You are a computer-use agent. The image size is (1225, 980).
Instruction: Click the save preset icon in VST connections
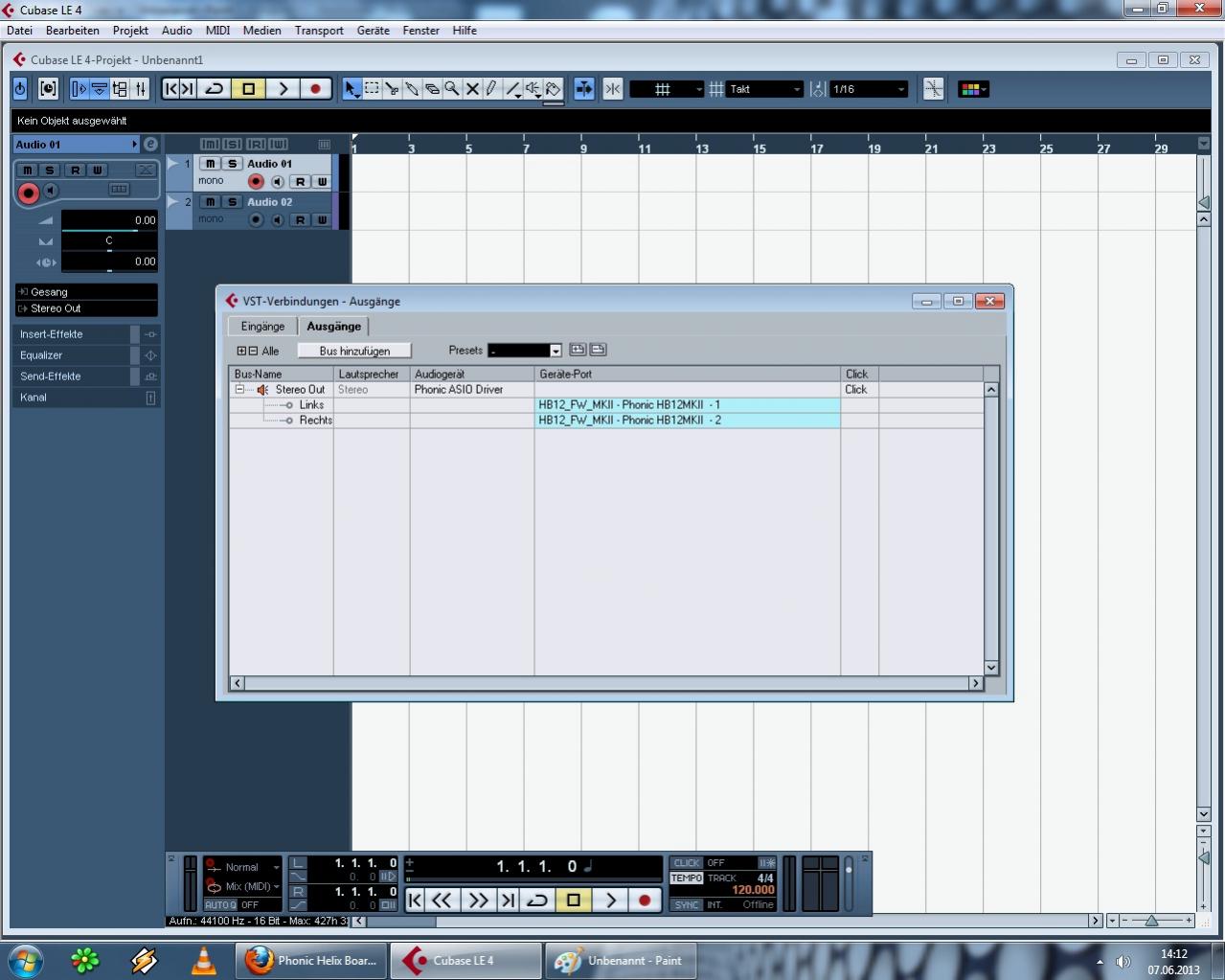click(577, 350)
